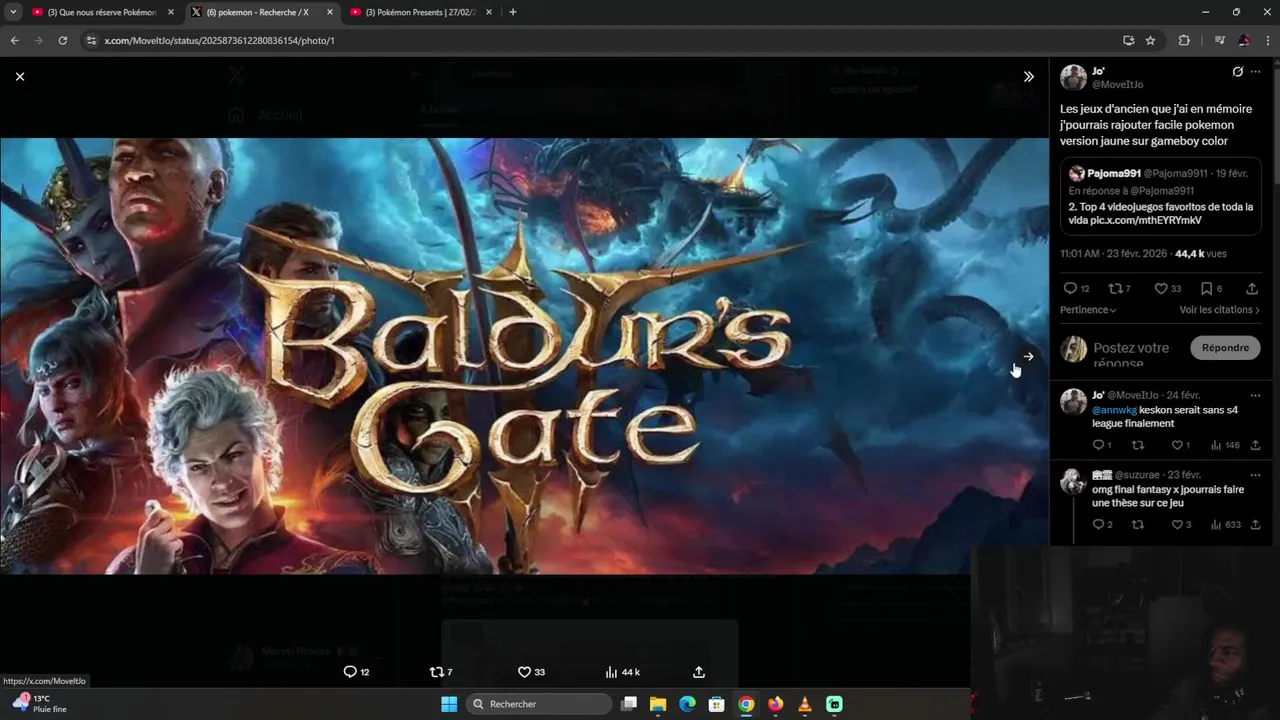Open the @MoveItJo handle under Jo'
Screen dimensions: 1280x720
coord(1117,85)
